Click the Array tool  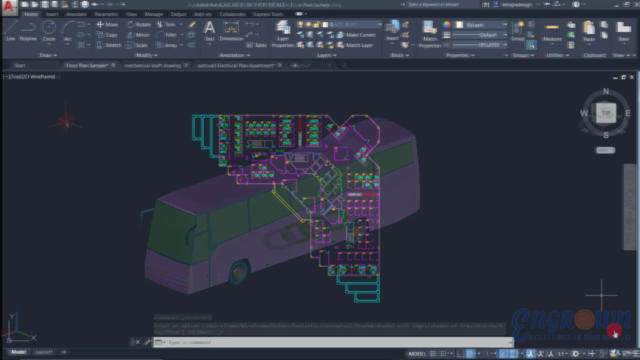tap(167, 45)
